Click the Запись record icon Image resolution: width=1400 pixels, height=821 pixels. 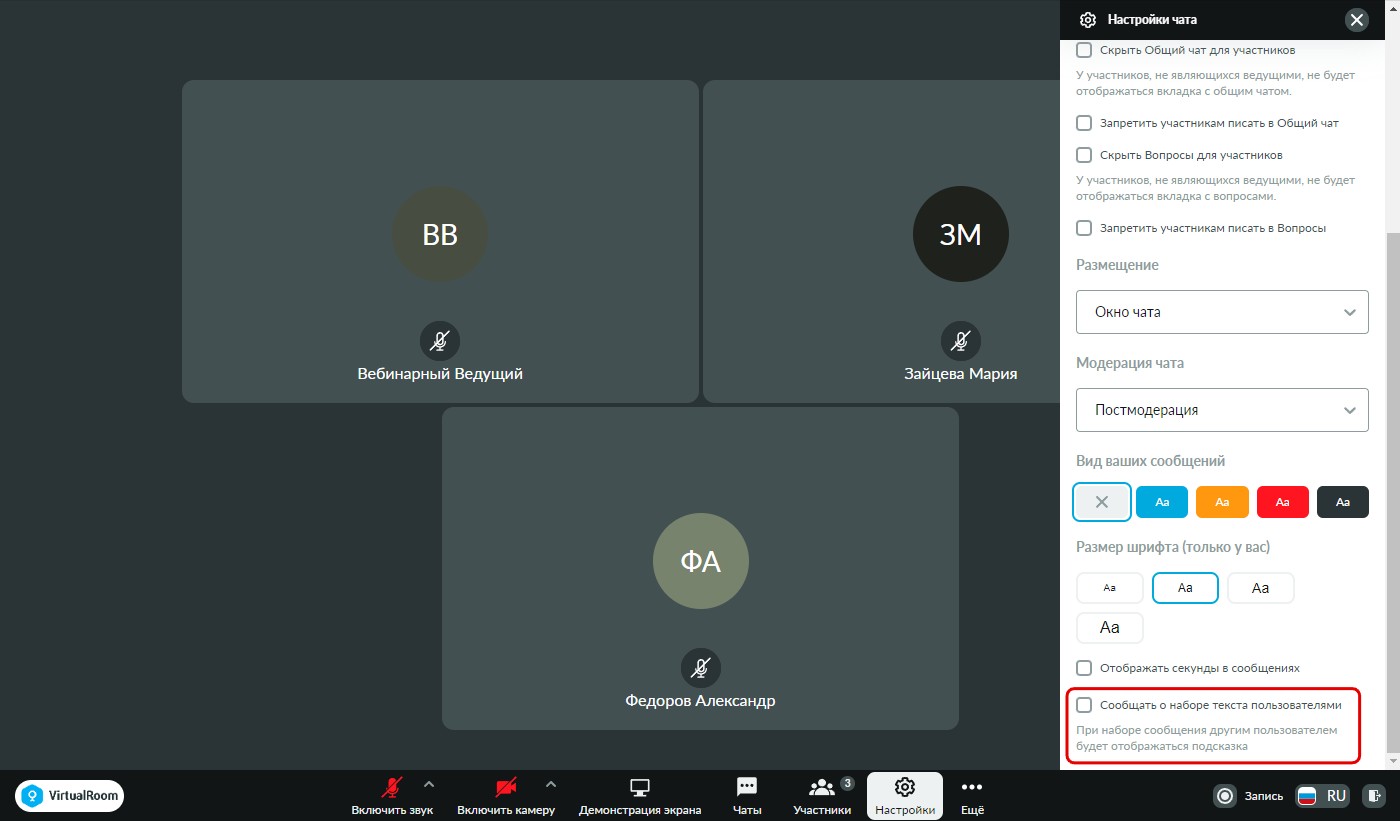pos(1225,796)
